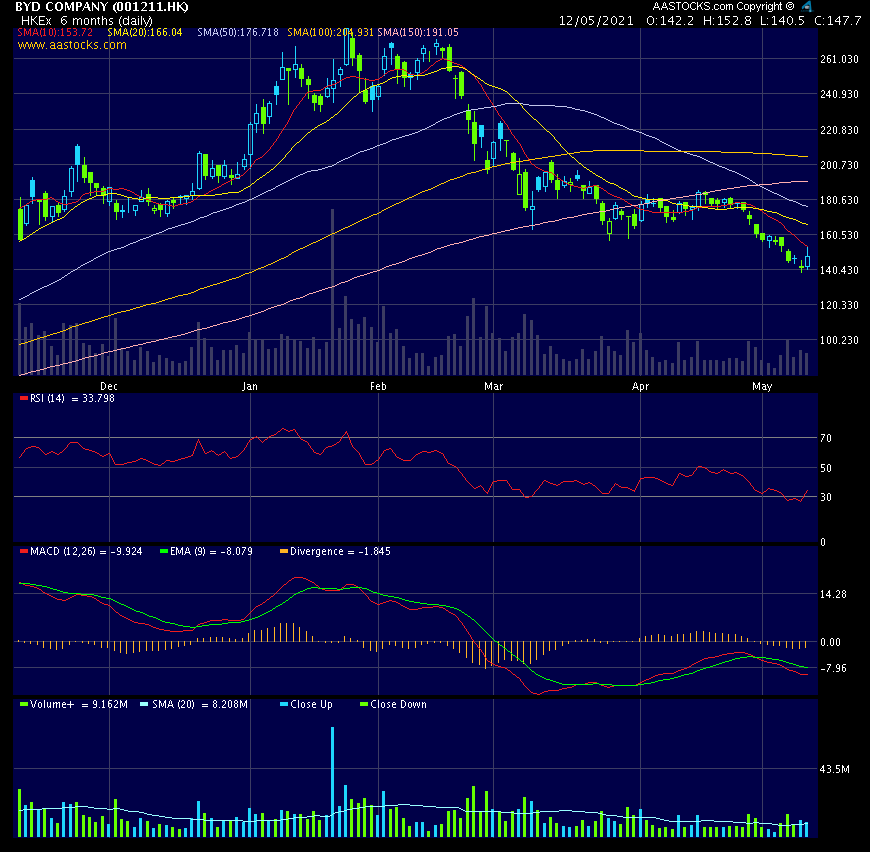Select the SMA(150):191.05 legend label
870x852 pixels.
418,32
